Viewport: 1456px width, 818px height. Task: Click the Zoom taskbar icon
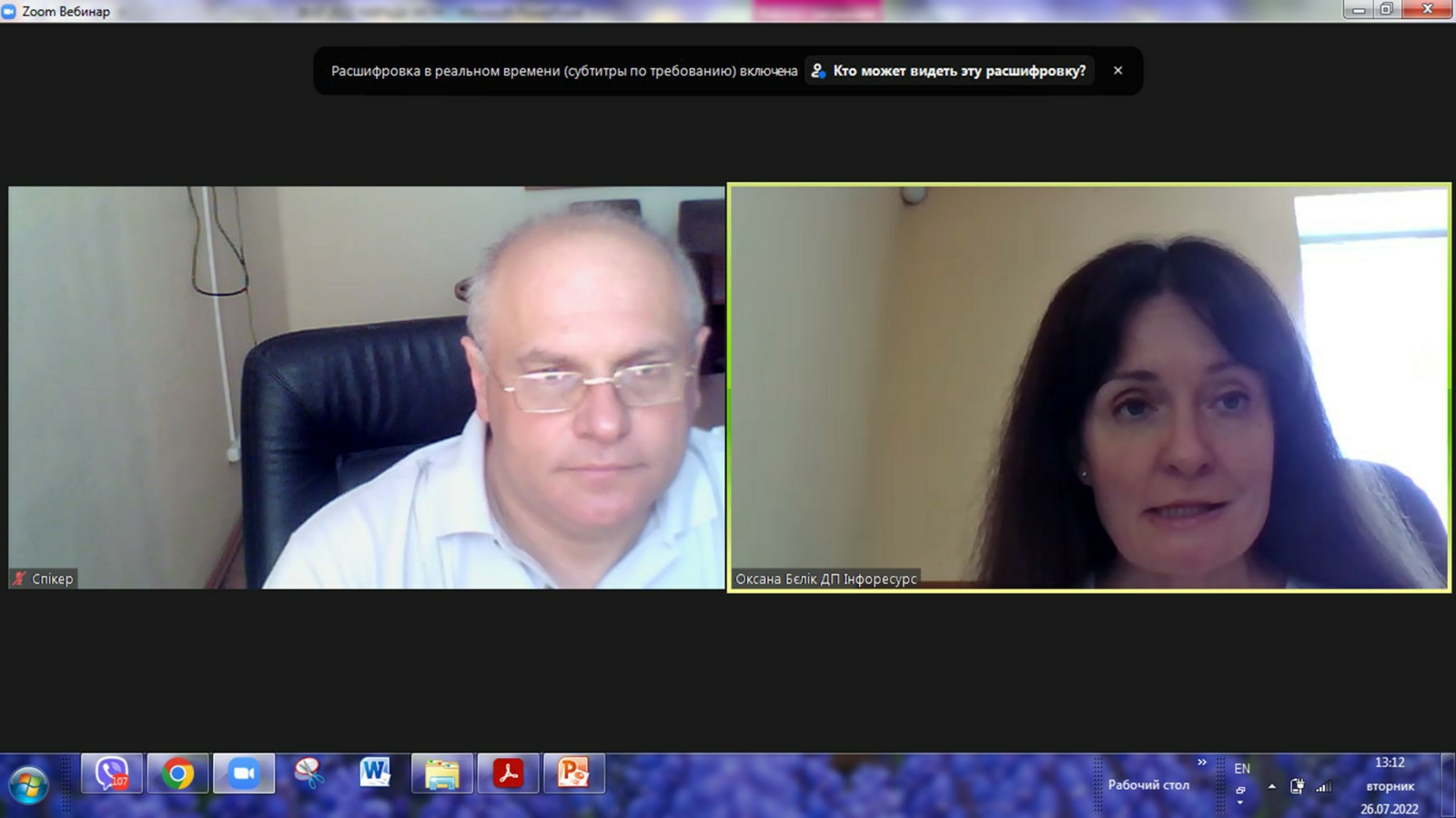point(244,774)
